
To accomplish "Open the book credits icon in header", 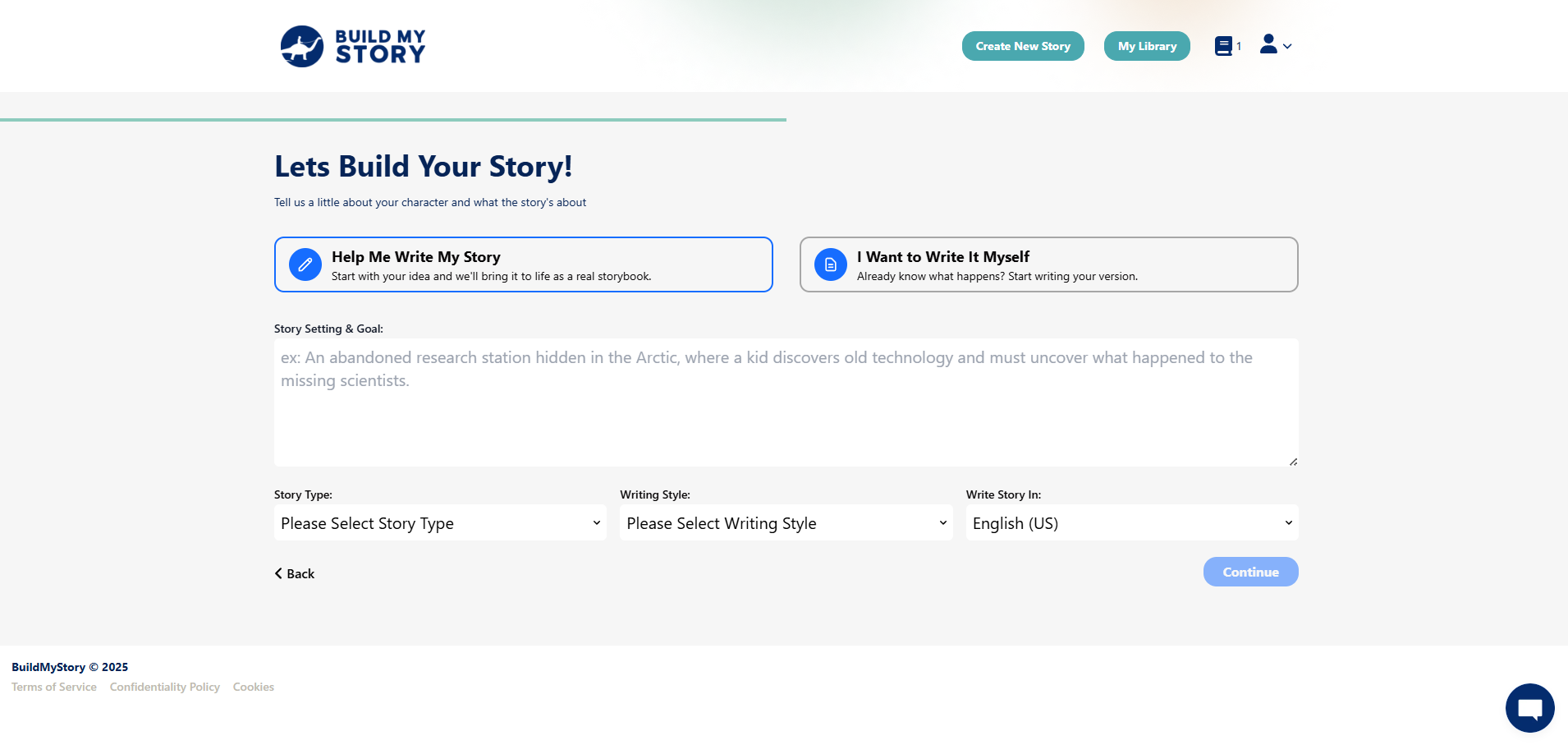I will click(x=1224, y=46).
